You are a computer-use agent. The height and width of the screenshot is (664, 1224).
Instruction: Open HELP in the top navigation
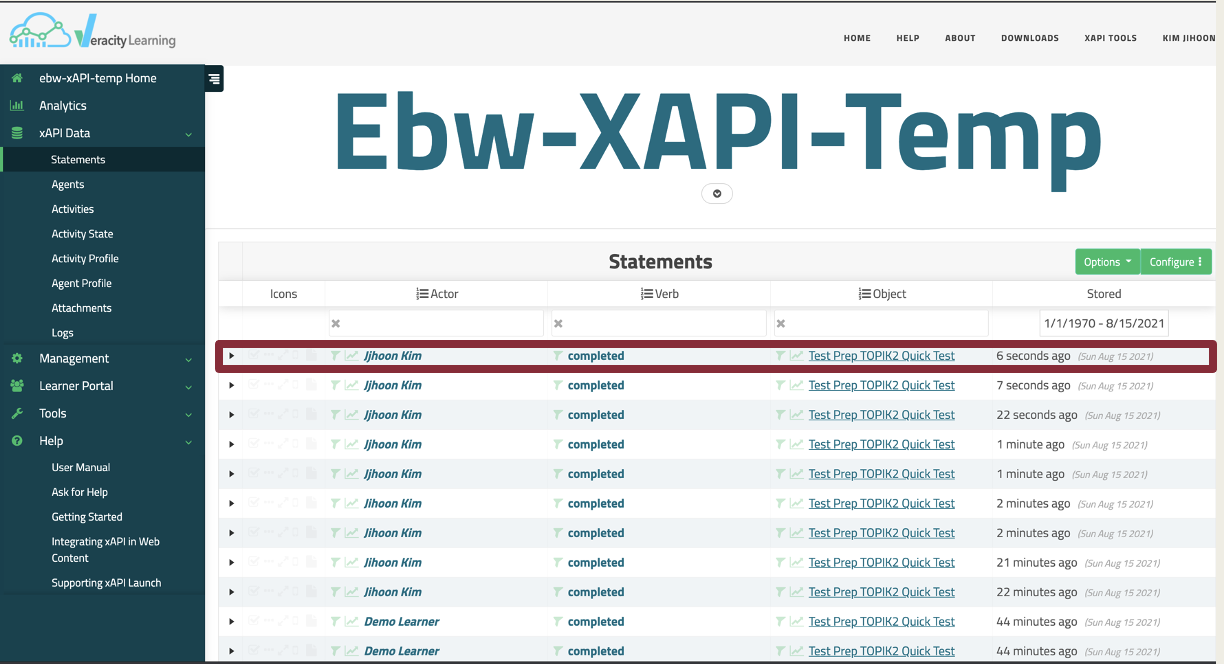908,38
